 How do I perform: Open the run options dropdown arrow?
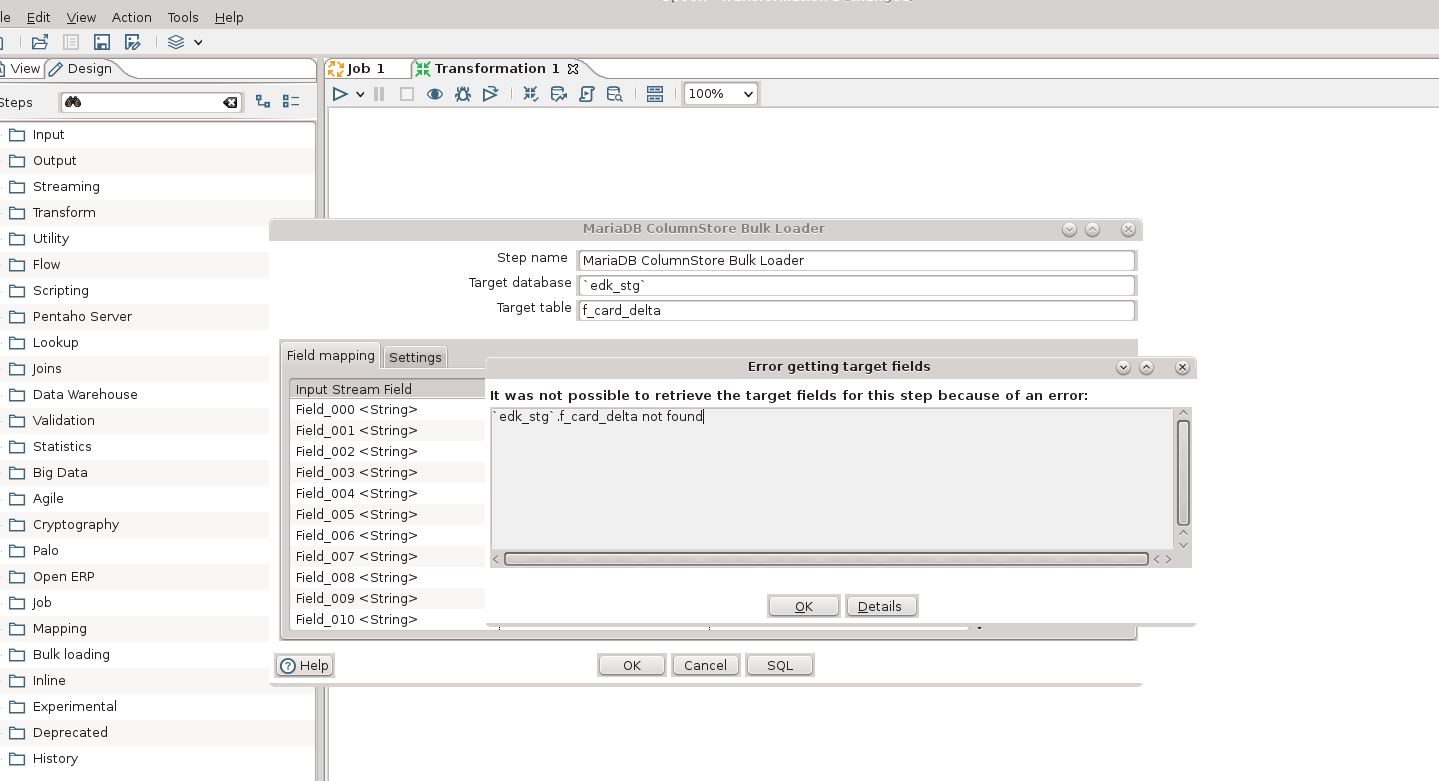360,94
